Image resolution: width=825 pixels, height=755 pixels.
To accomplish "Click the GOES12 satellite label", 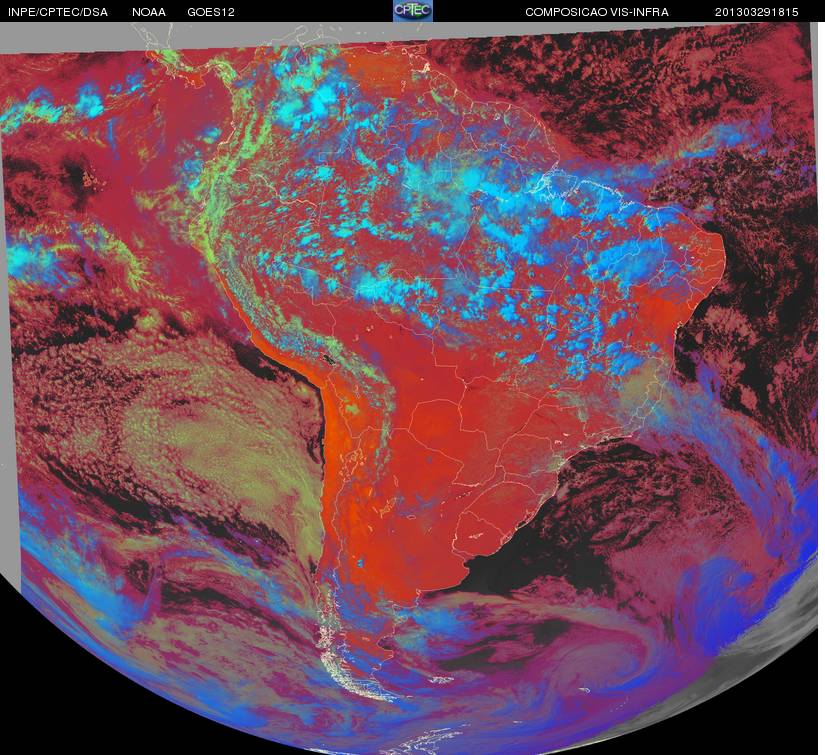I will point(211,12).
